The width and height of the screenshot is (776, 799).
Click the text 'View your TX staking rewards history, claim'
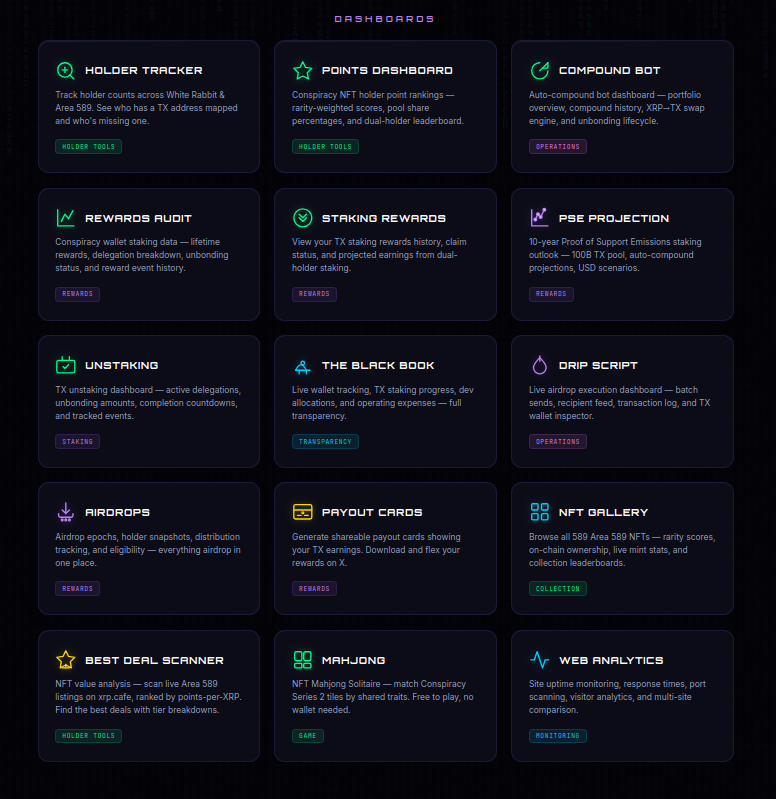coord(379,242)
